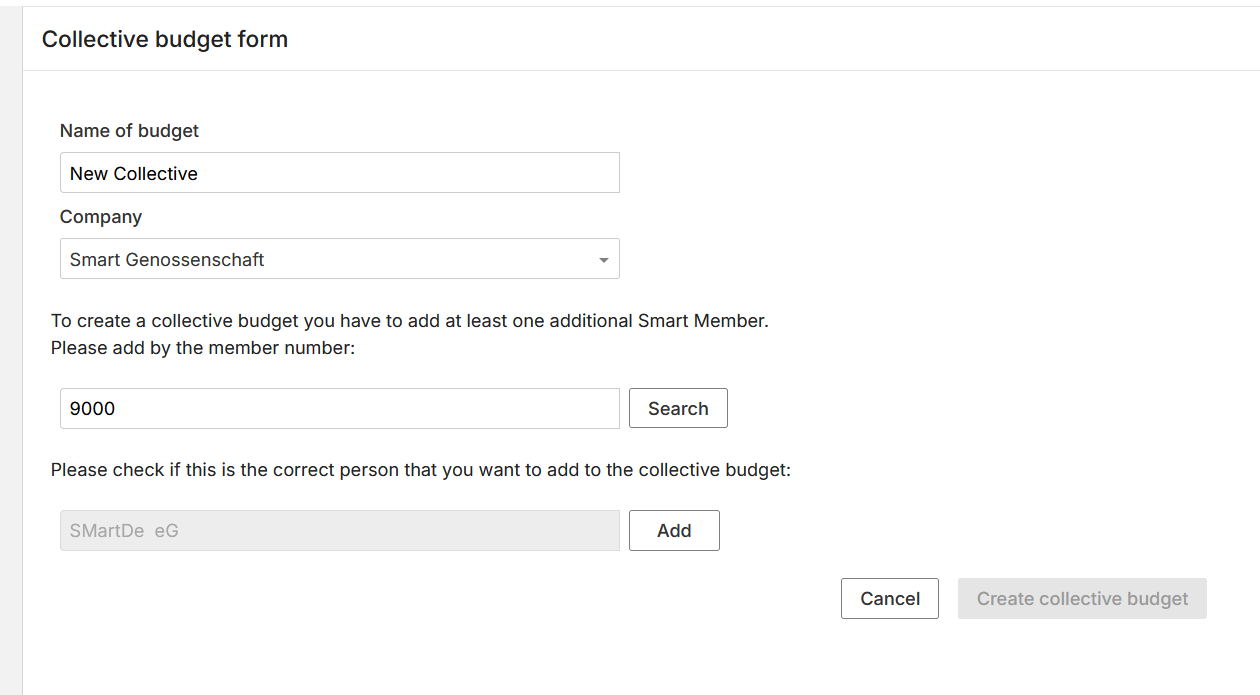This screenshot has height=695, width=1260.
Task: Click the 'Name of budget' label
Action: (x=129, y=131)
